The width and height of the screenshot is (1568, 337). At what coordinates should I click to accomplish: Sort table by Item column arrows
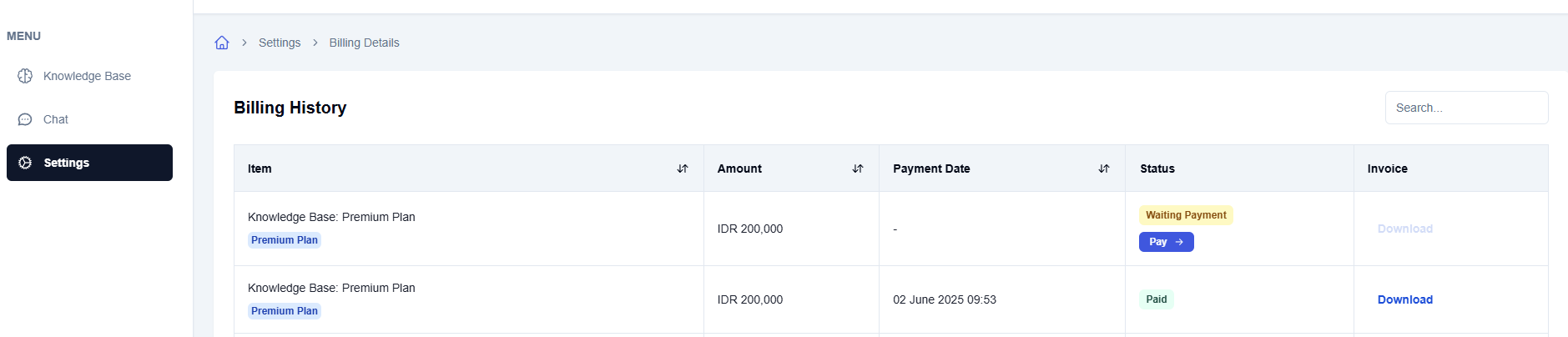tap(683, 168)
